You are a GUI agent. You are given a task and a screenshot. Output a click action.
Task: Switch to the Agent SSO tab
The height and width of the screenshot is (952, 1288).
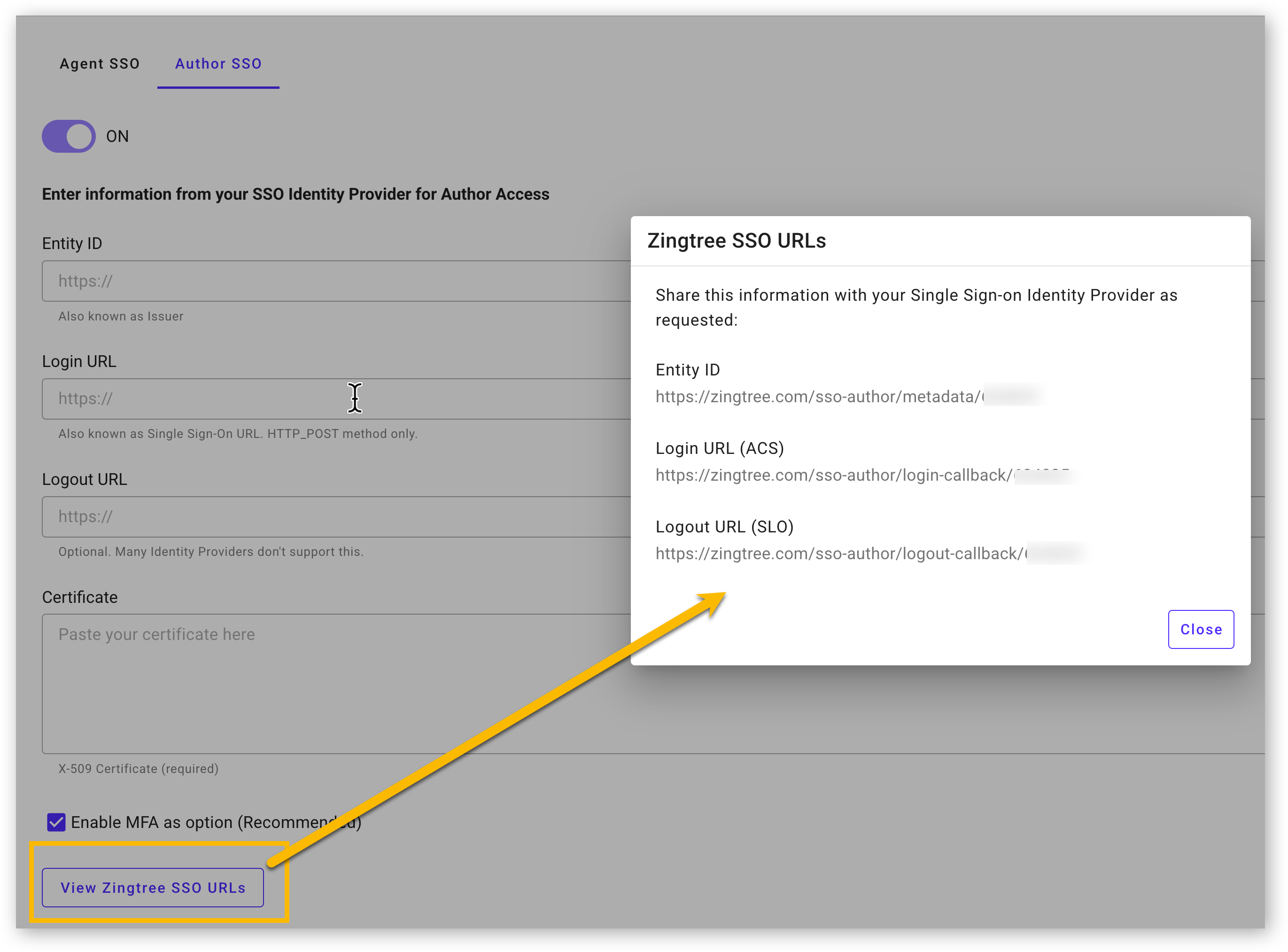(100, 63)
